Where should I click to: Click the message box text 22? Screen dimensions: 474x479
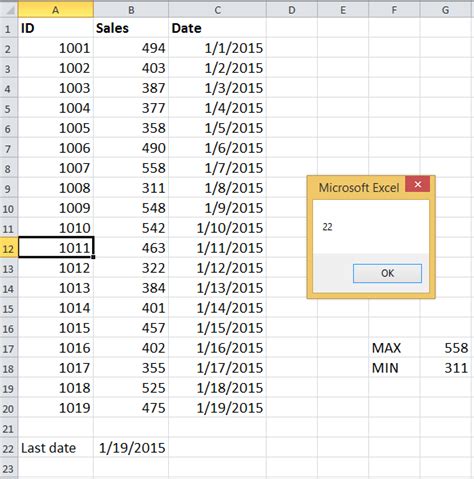[x=327, y=227]
